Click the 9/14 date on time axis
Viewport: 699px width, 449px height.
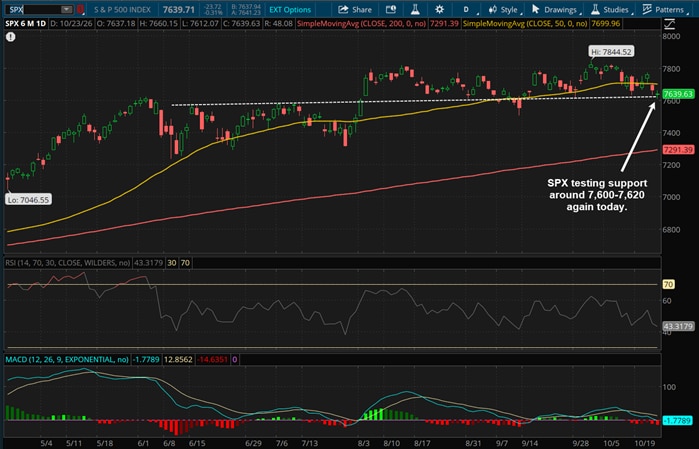click(x=530, y=443)
